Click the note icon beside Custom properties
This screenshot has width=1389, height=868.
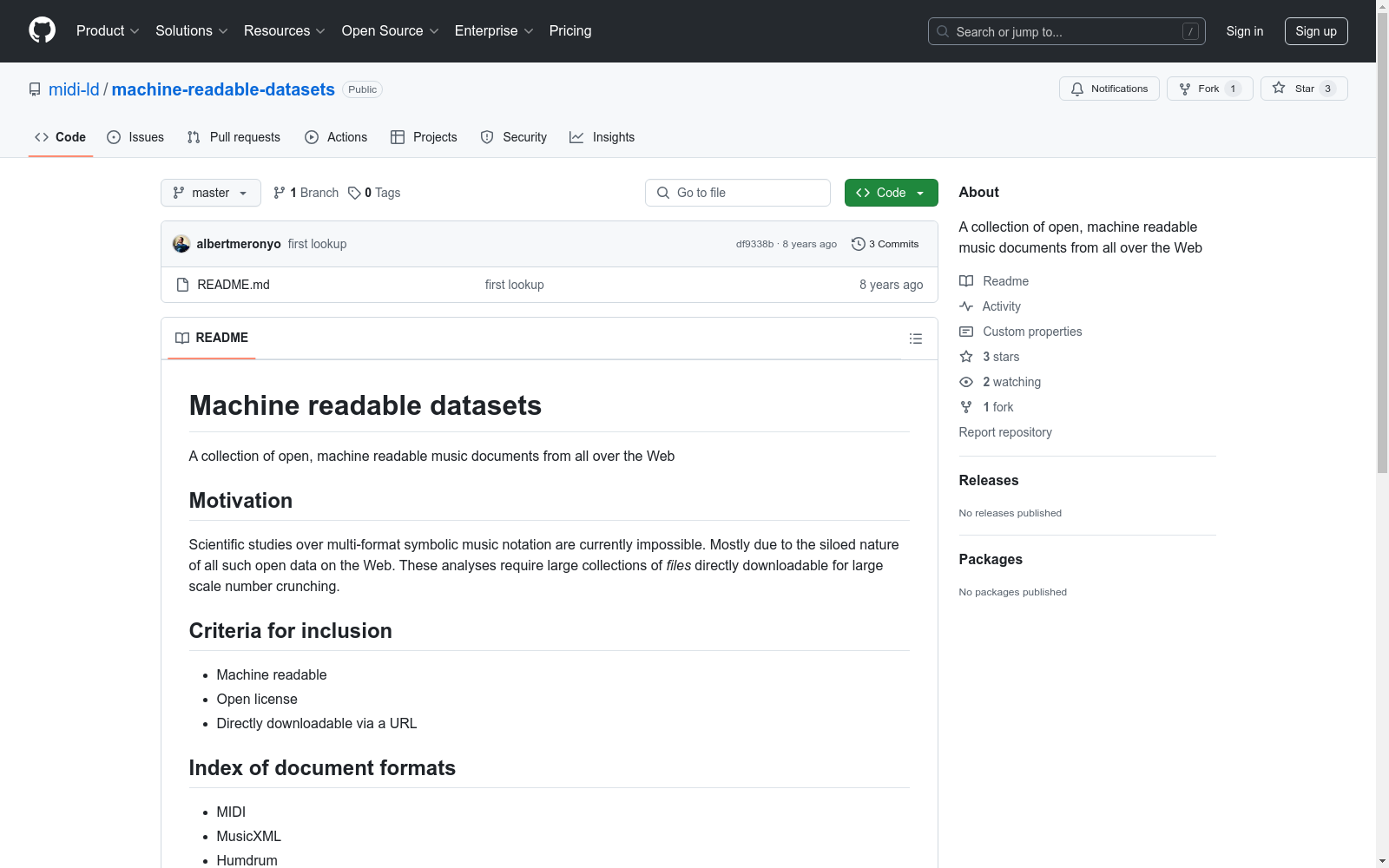(x=966, y=332)
